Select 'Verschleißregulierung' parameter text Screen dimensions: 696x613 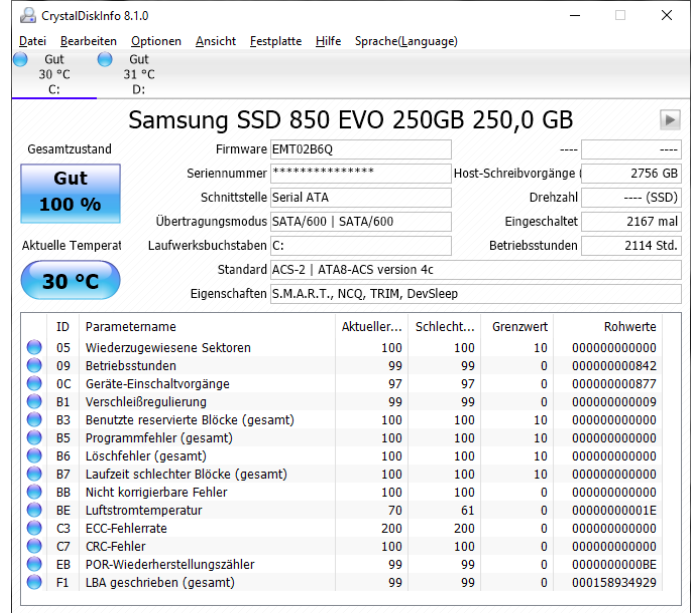click(146, 402)
